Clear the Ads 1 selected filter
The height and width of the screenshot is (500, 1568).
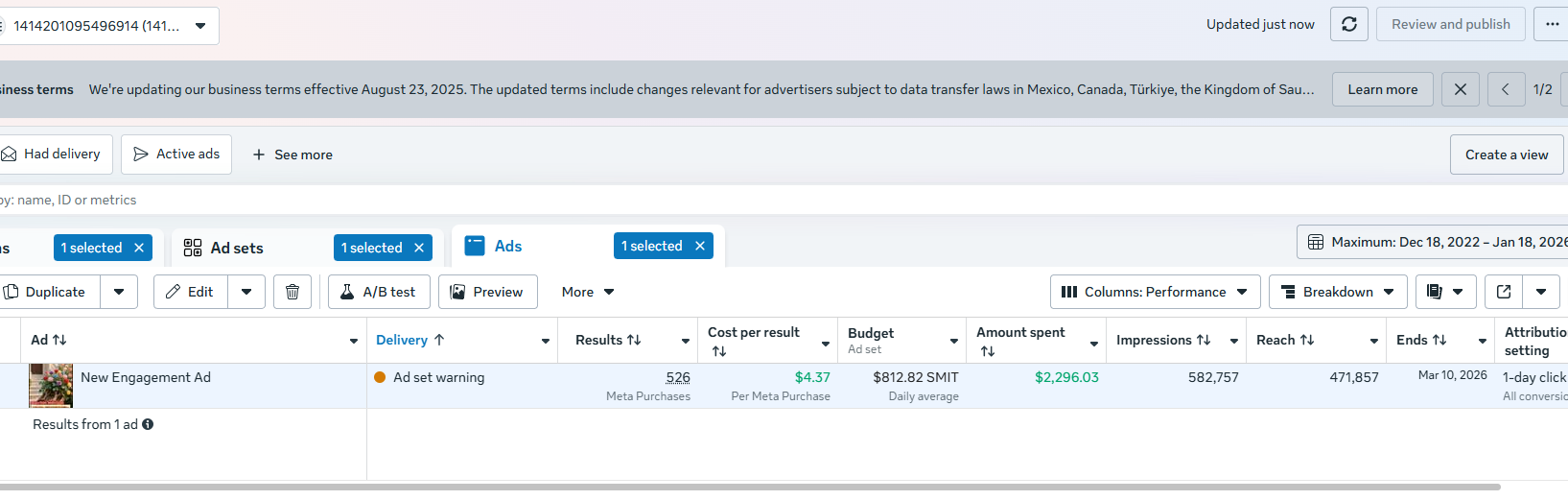pos(700,246)
